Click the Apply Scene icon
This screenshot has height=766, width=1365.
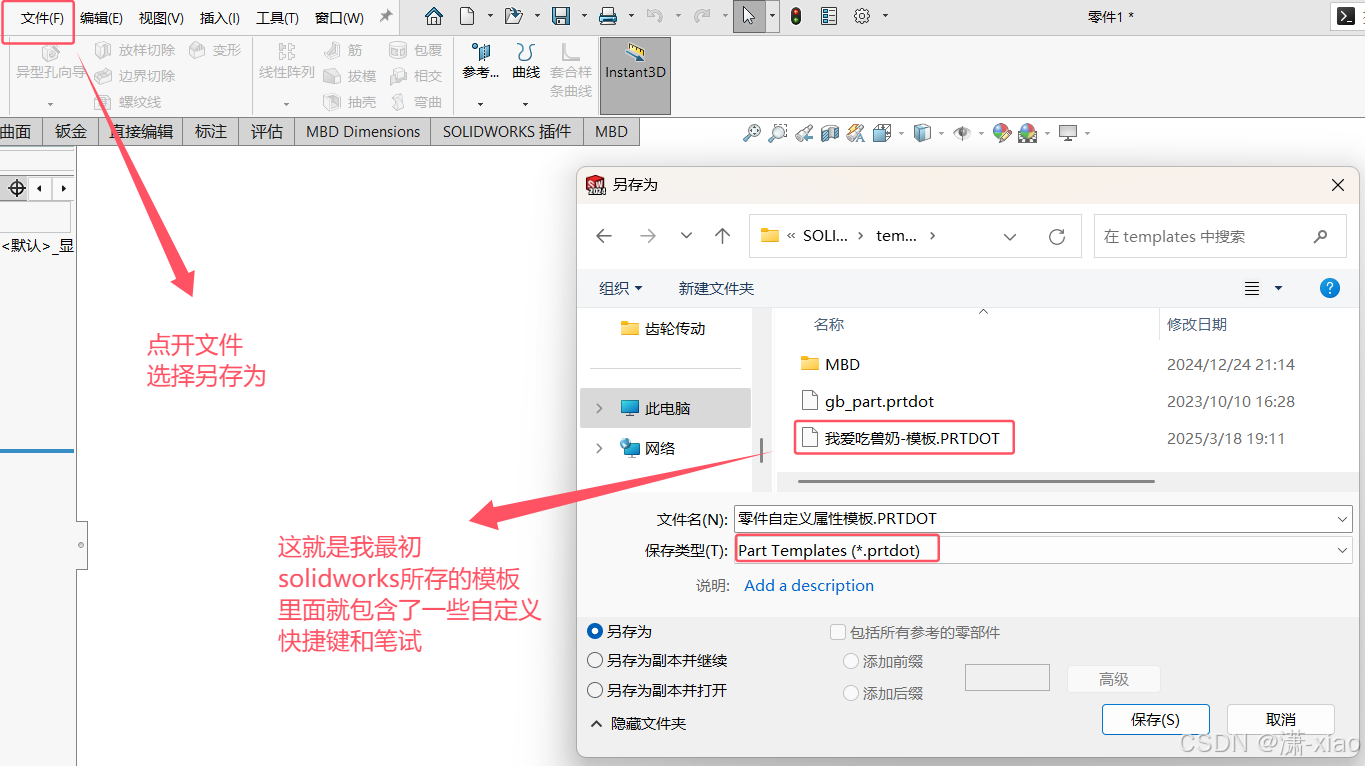tap(1027, 133)
